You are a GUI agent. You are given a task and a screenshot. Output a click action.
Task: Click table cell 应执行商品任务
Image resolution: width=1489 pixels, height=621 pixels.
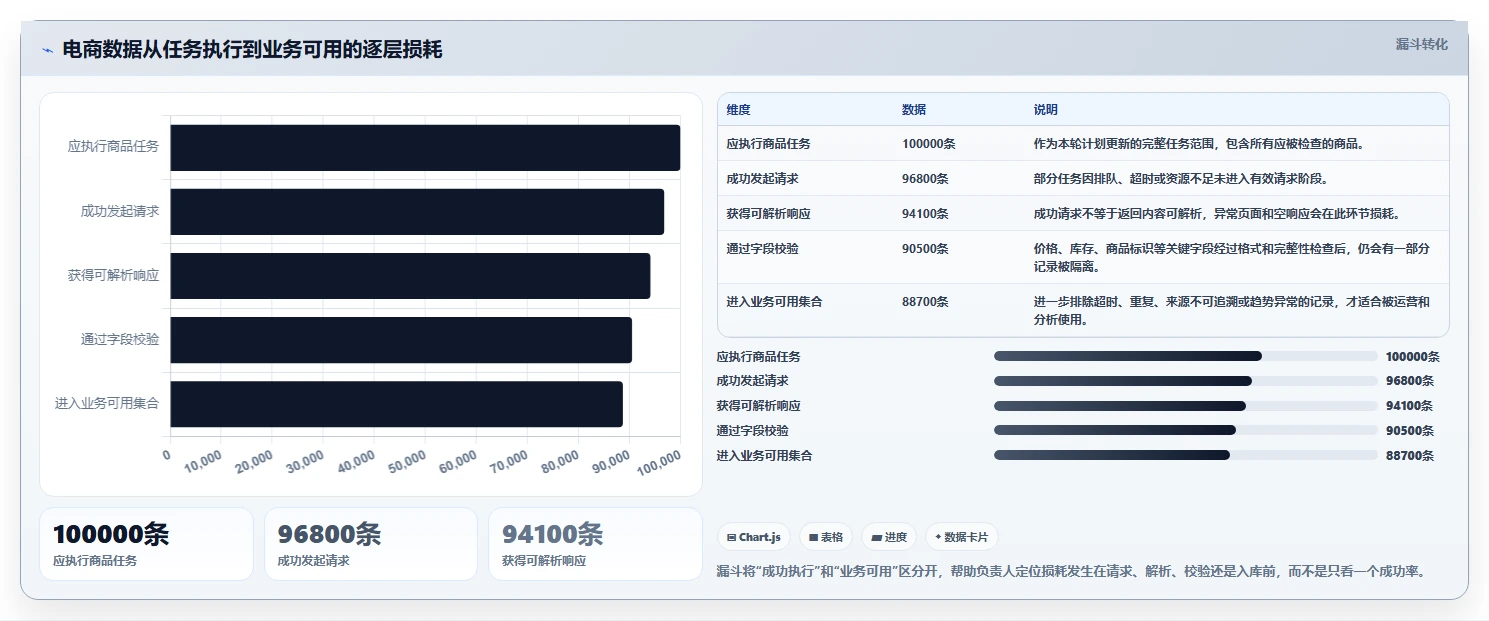pos(768,144)
